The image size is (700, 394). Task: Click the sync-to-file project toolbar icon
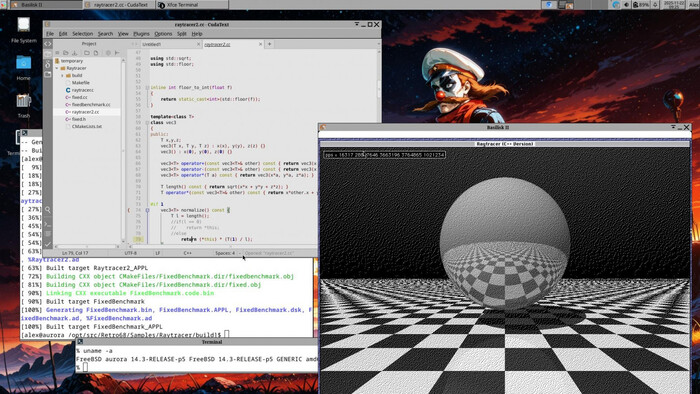(117, 53)
